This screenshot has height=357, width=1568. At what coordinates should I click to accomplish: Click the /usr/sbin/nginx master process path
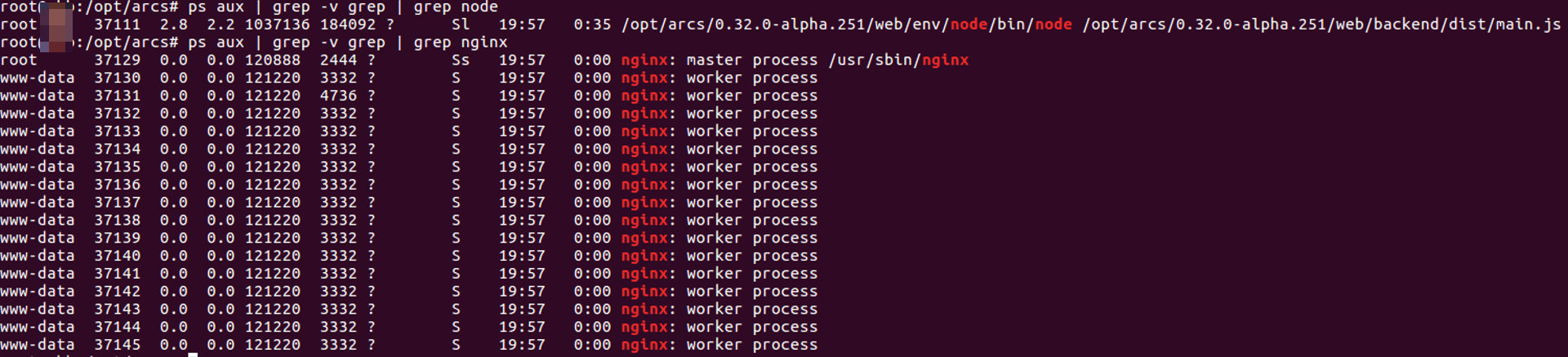point(898,60)
